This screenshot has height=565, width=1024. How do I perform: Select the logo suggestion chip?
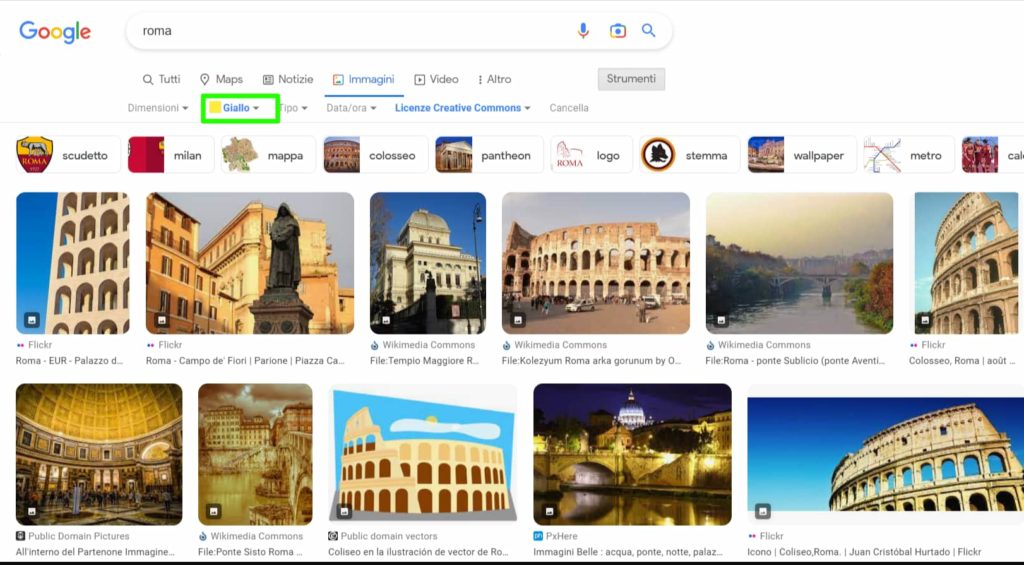(592, 155)
